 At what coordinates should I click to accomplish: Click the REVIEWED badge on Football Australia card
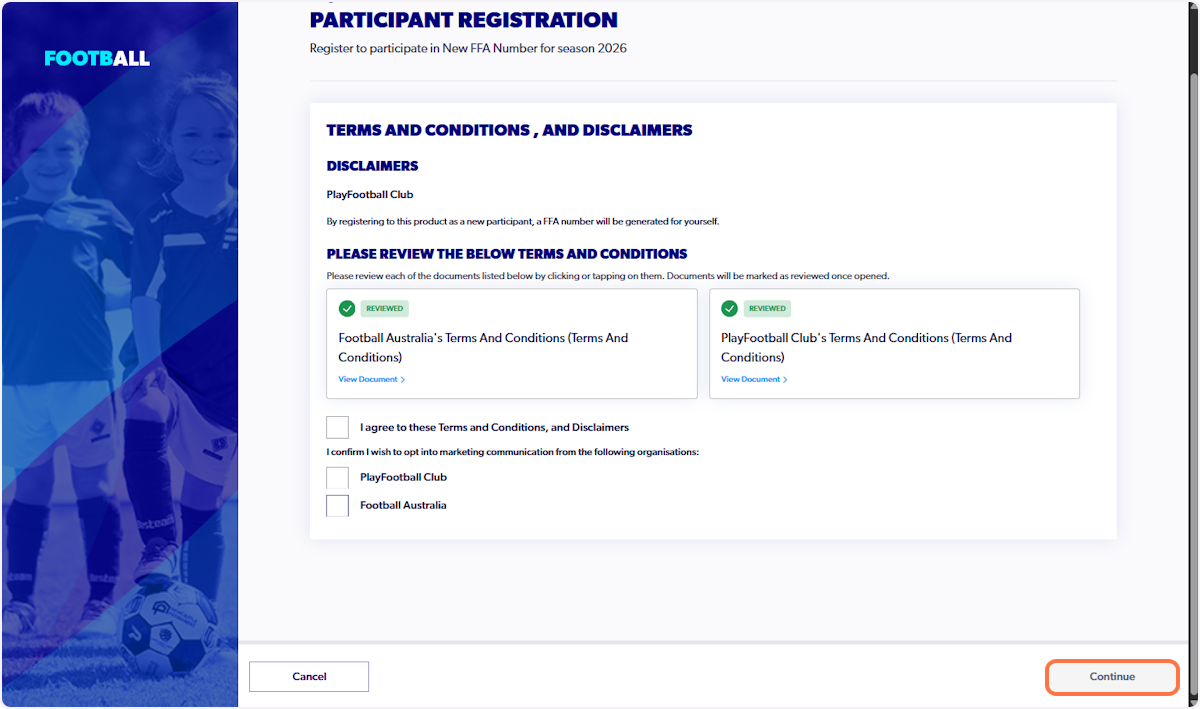point(384,308)
